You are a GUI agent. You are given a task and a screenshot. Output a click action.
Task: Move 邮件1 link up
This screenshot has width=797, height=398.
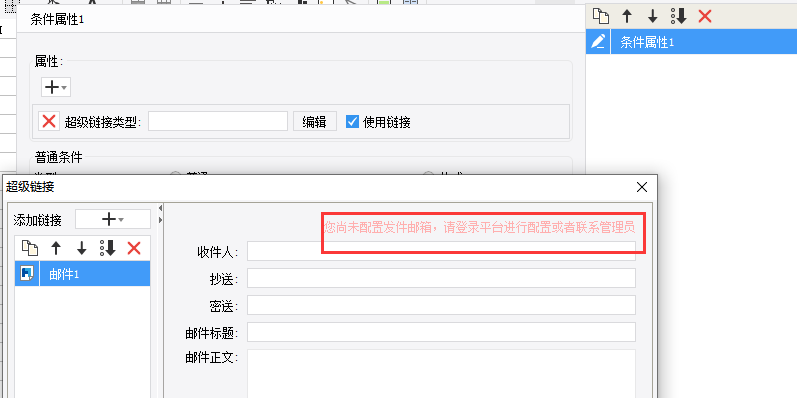click(56, 248)
